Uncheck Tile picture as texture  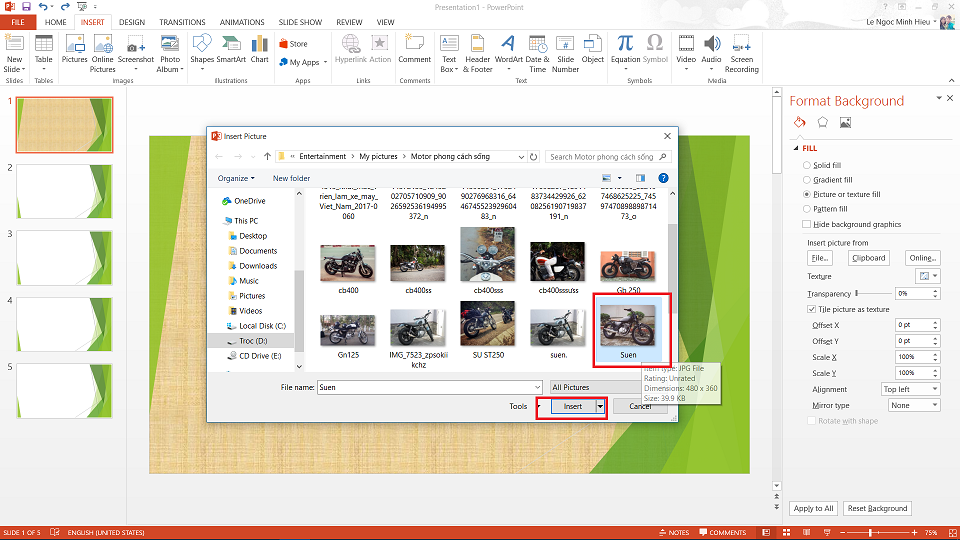point(811,310)
